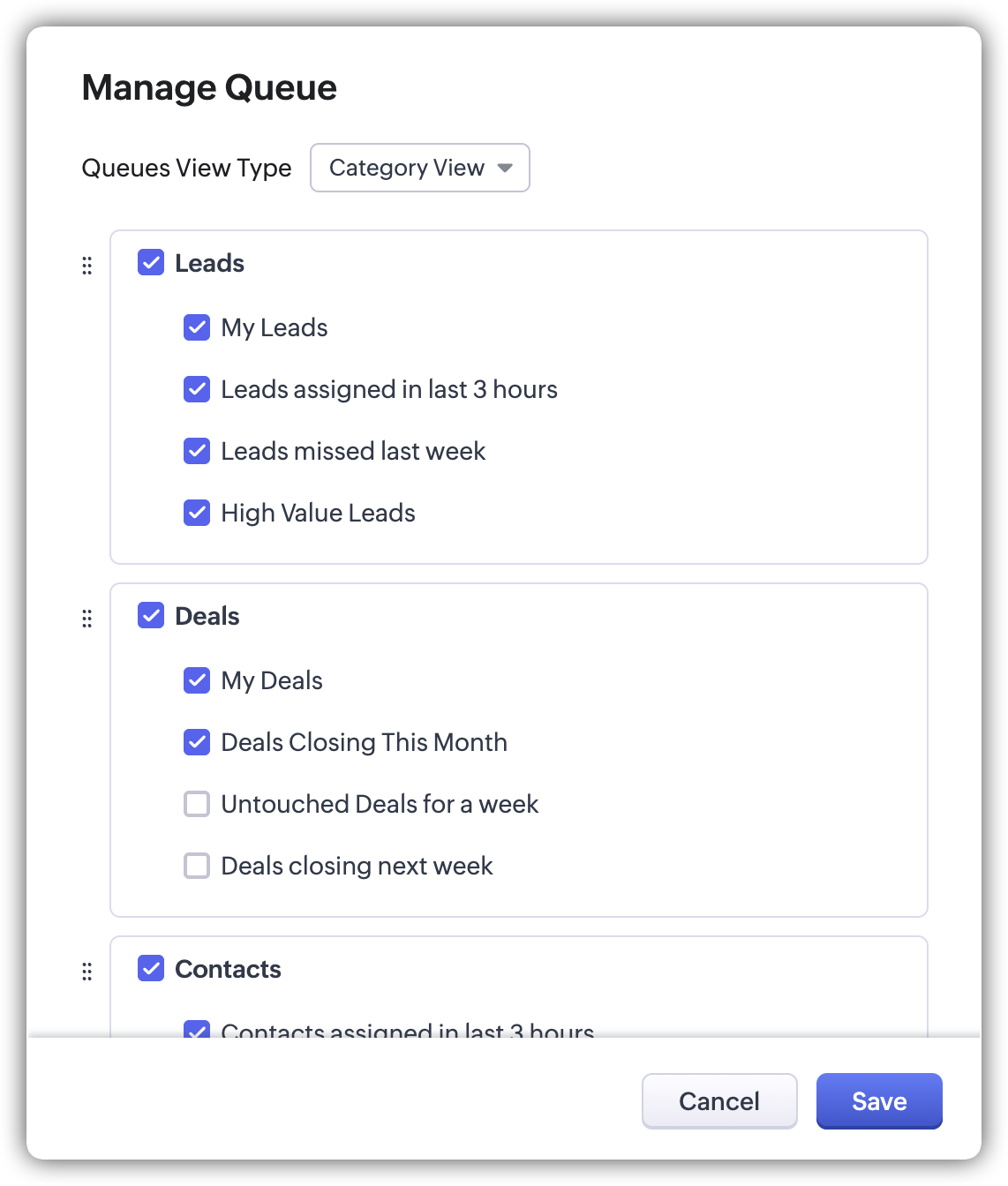Uncheck the Leads category checkbox
Image resolution: width=1008 pixels, height=1186 pixels.
[151, 262]
